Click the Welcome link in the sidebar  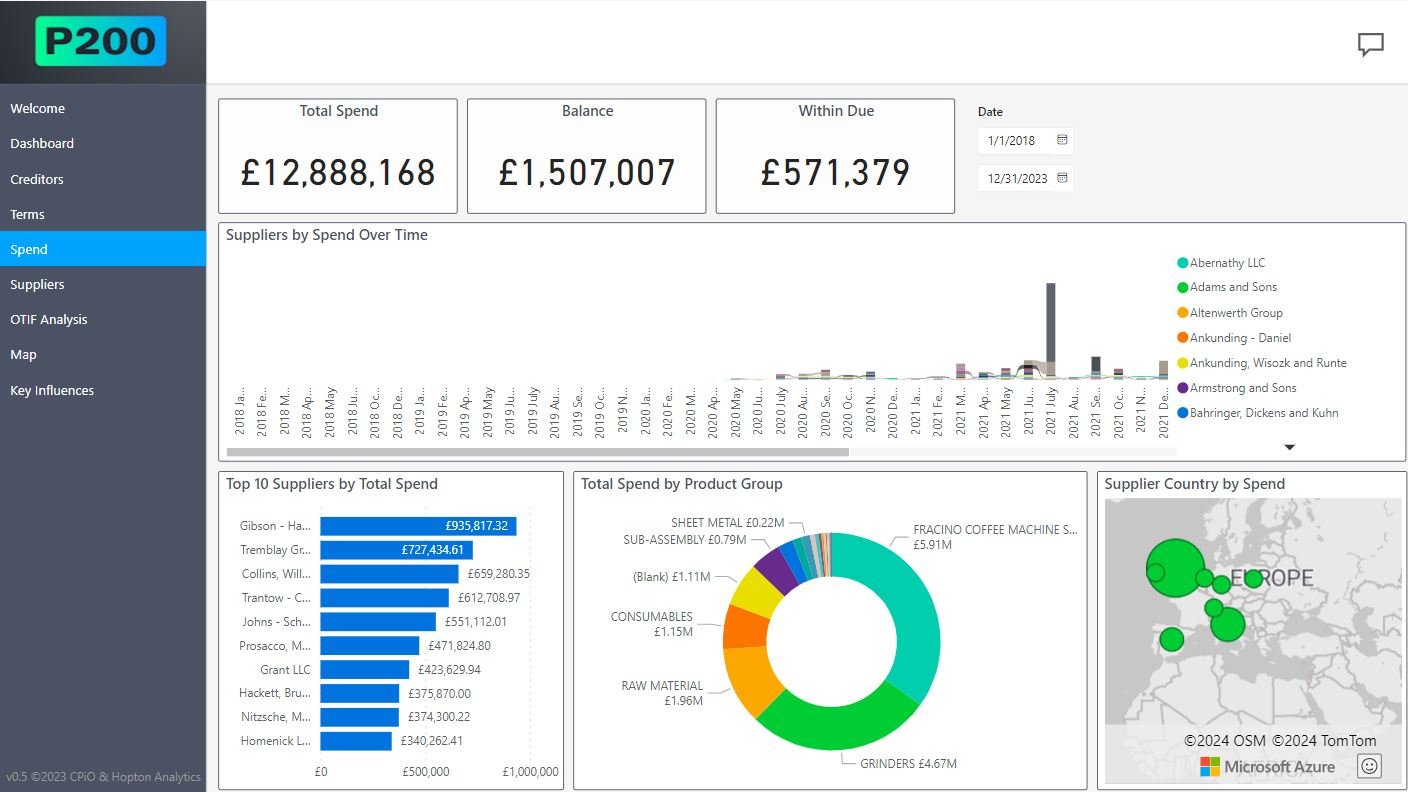tap(37, 108)
